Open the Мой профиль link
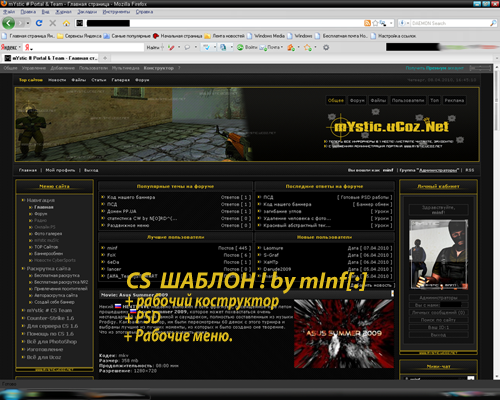Screen dimensions: 500x400 tap(60, 170)
